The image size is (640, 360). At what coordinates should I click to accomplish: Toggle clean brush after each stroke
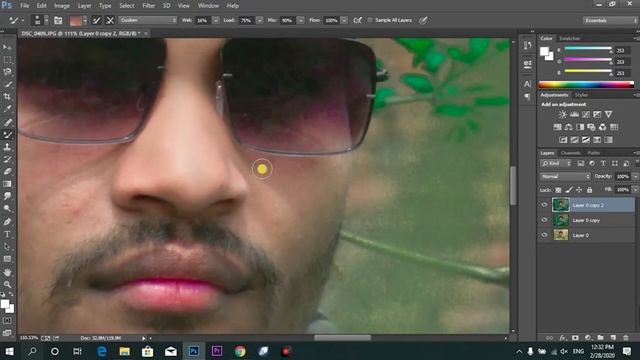tap(110, 20)
